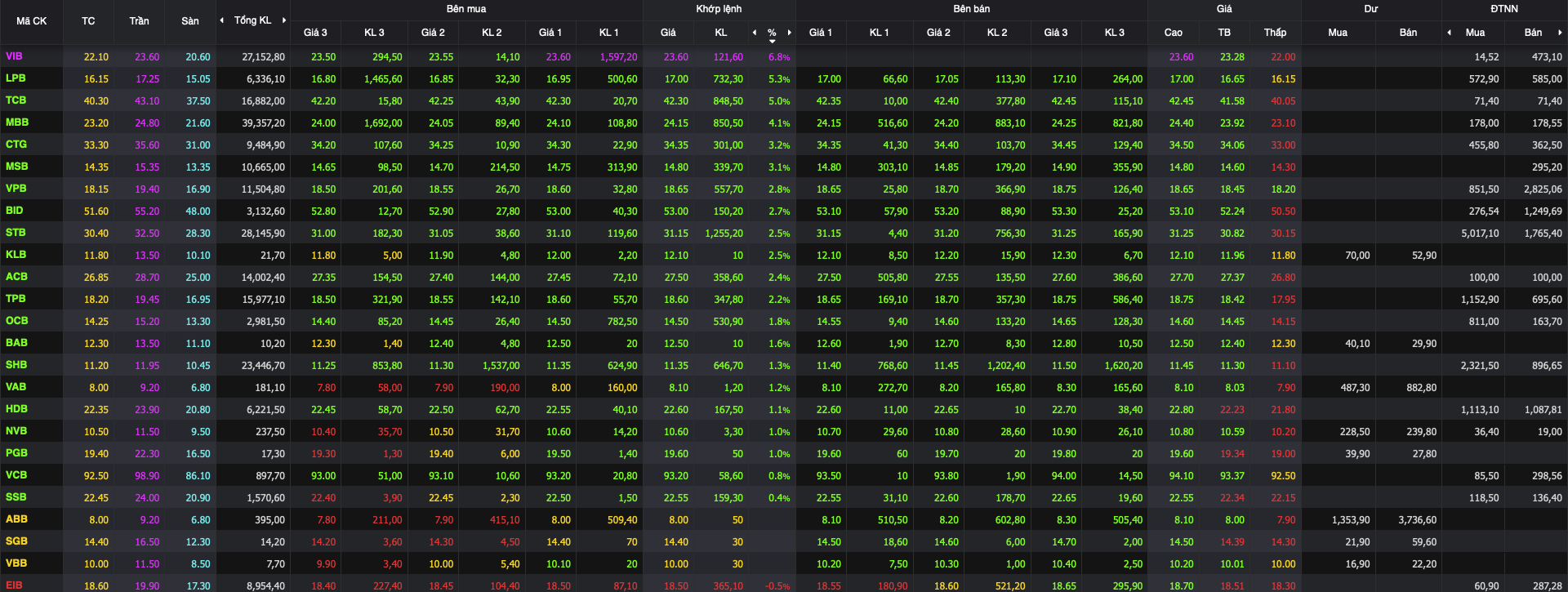1568x592 pixels.
Task: Click Giá 1 header under Bên bán
Action: coord(821,33)
